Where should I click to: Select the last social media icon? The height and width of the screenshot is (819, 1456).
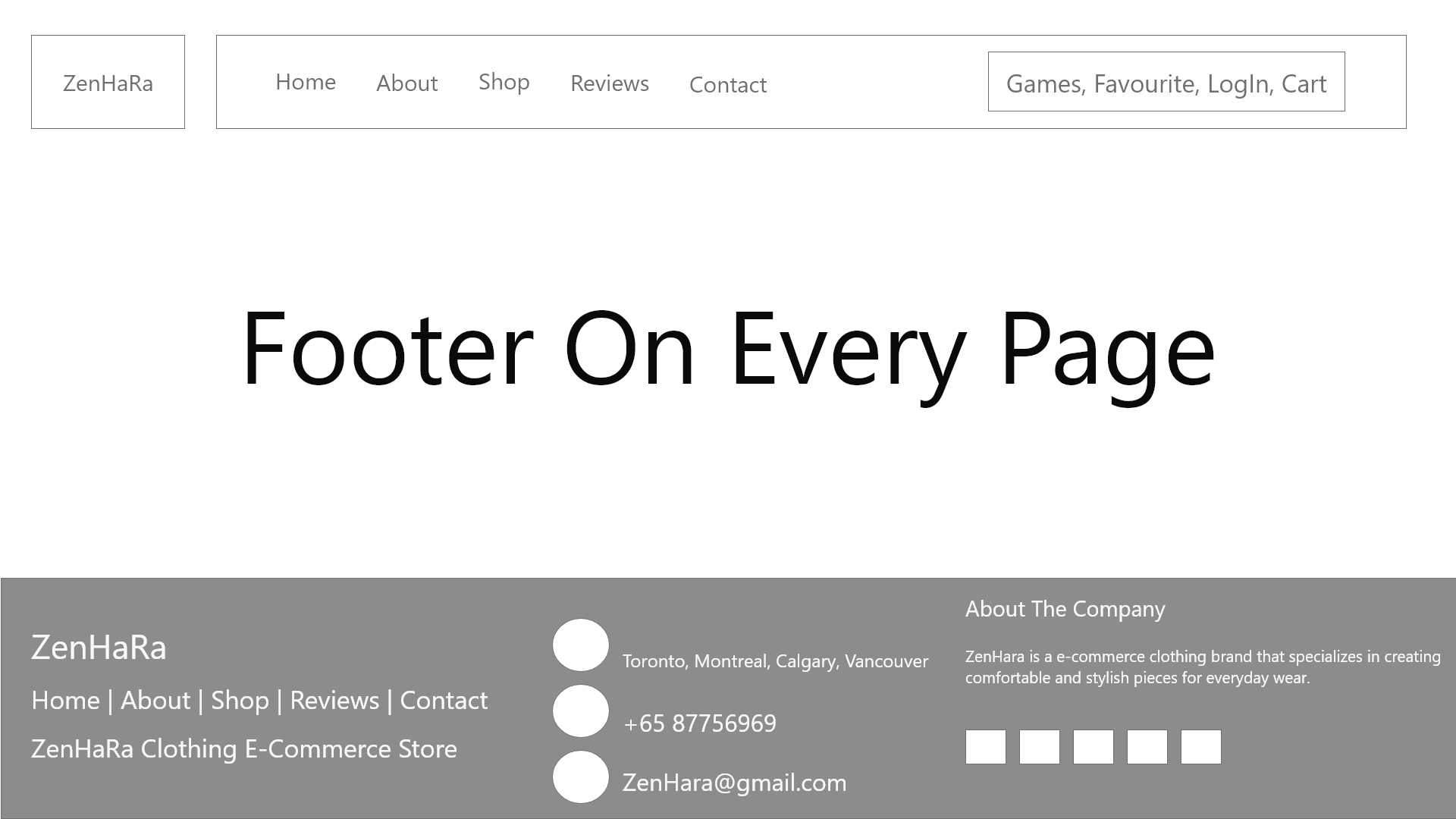1200,747
